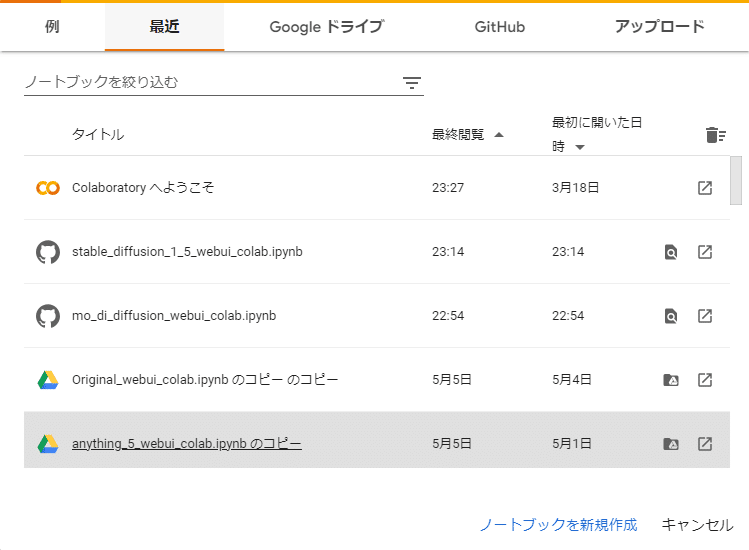Open stable_diffusion_1_5 notebook in new tab icon

click(705, 252)
